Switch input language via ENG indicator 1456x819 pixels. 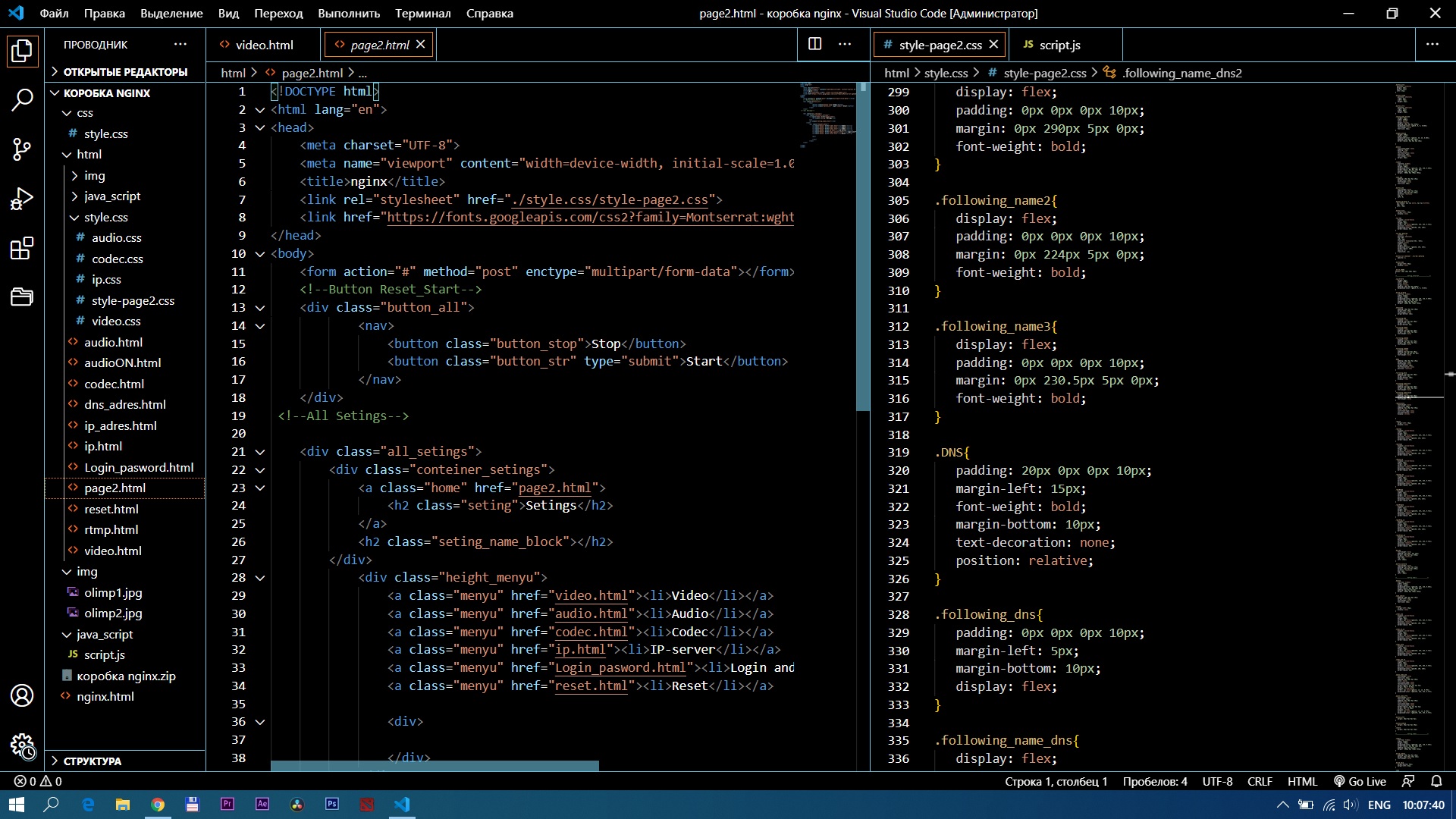tap(1379, 805)
